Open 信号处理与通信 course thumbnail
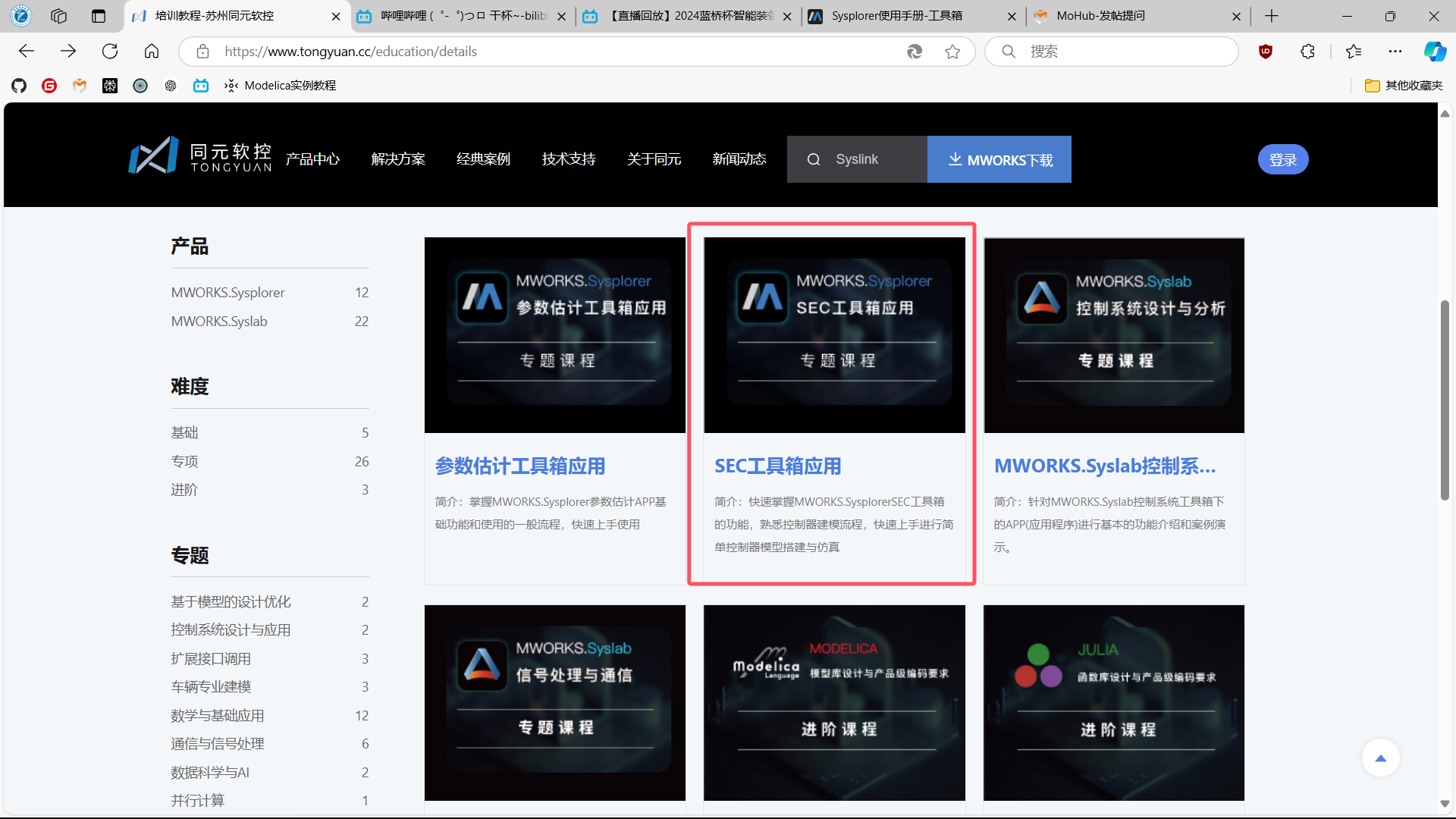1456x819 pixels. (x=555, y=703)
